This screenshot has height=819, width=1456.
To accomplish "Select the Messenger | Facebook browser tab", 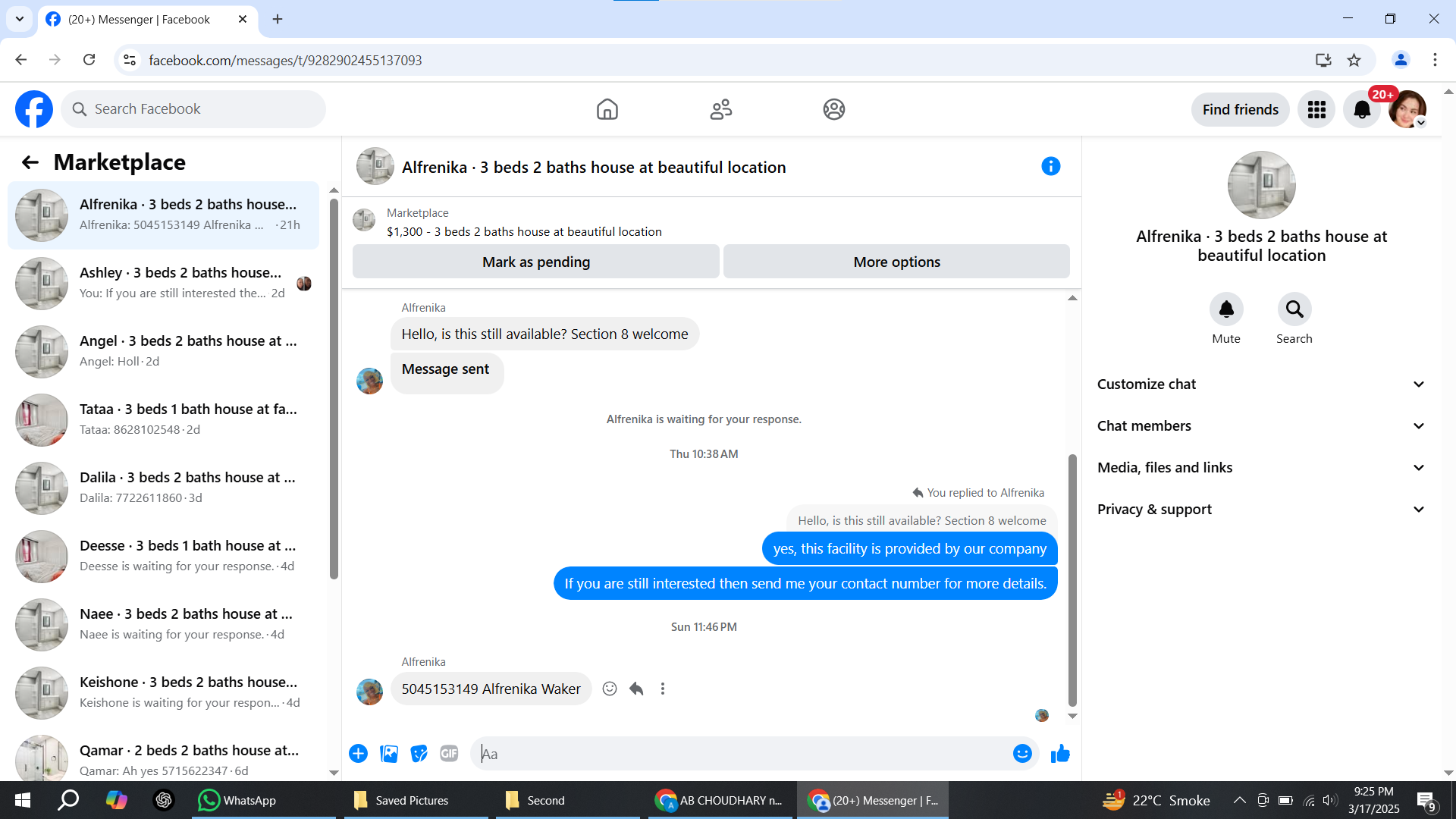I will coord(148,20).
